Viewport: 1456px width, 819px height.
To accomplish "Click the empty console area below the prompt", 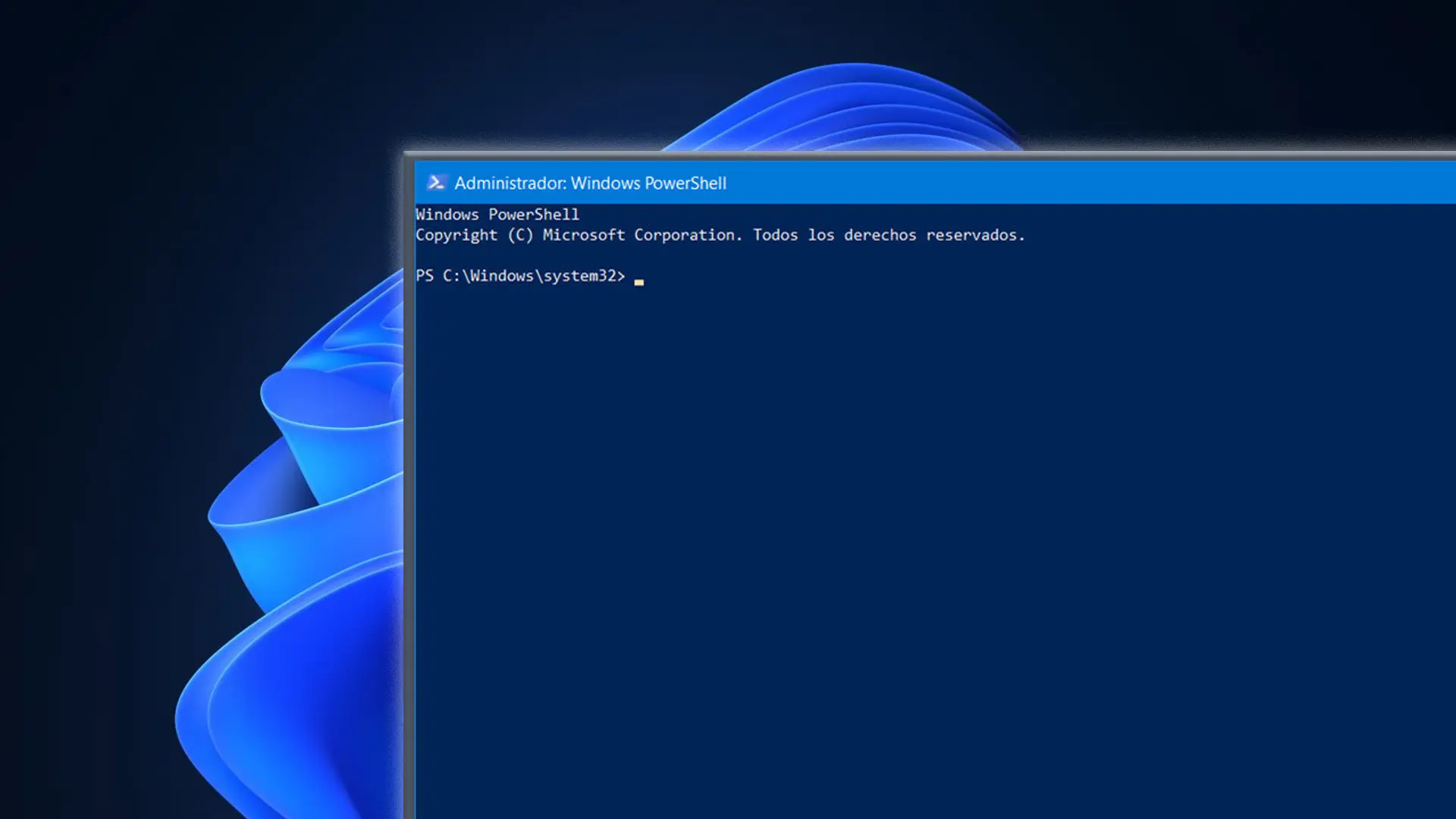I will [910, 531].
